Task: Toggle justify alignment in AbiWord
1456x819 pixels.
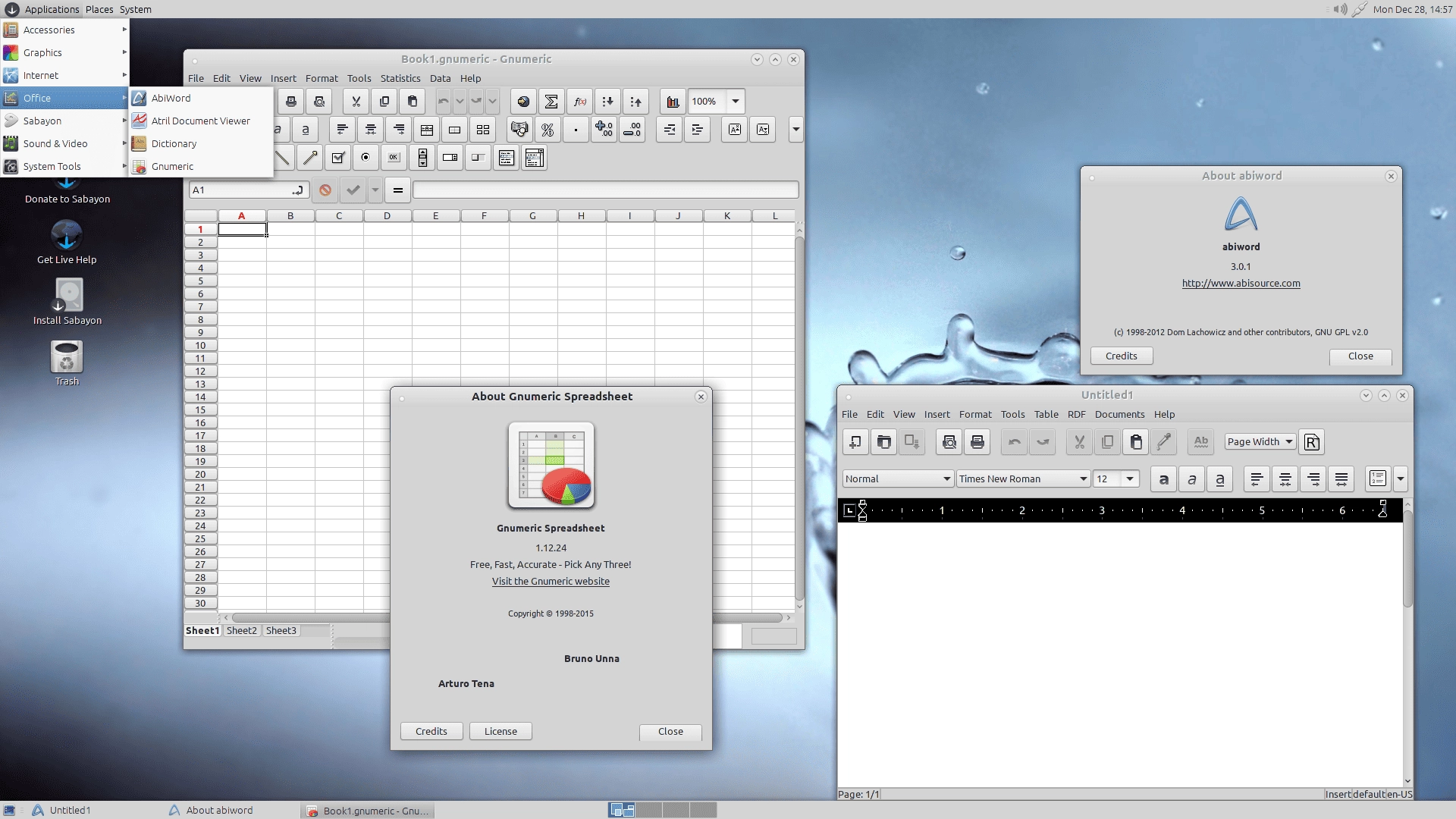Action: [x=1341, y=479]
